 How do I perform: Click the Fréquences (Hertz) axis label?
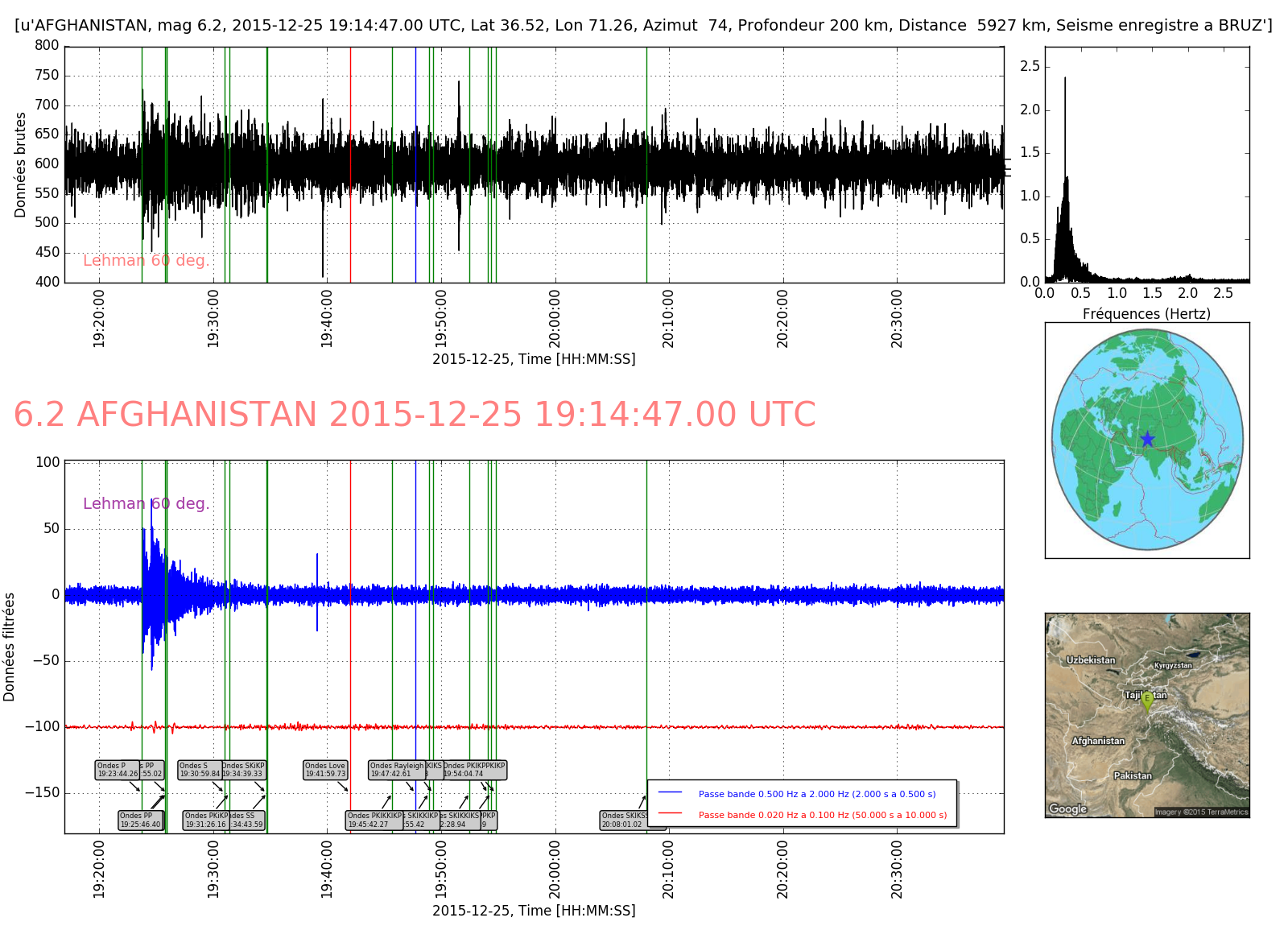(1146, 313)
